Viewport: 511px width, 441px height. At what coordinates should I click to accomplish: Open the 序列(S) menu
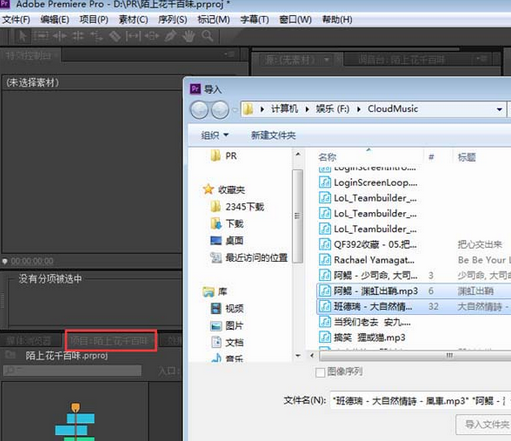172,19
